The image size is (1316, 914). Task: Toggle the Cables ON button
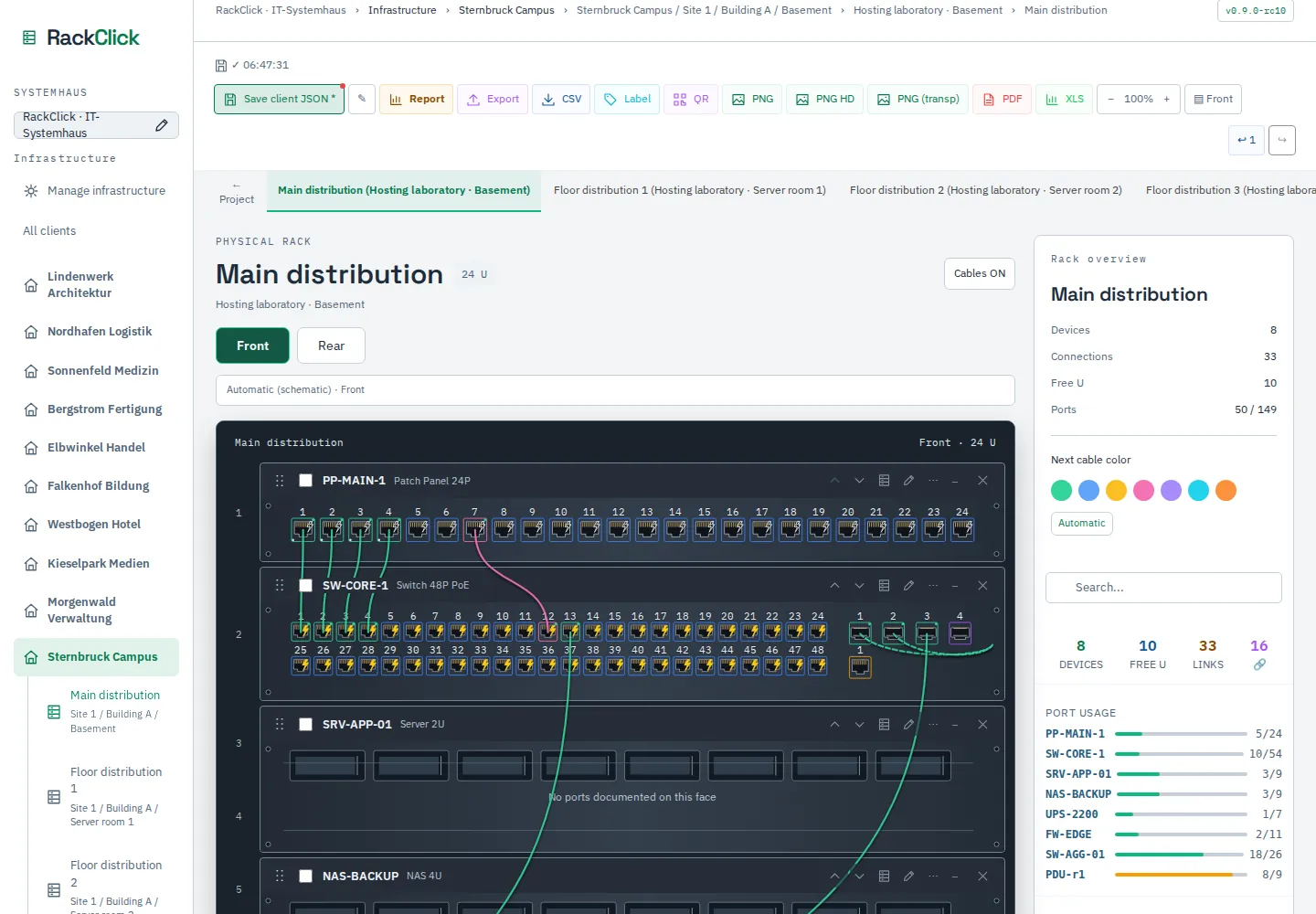(980, 273)
